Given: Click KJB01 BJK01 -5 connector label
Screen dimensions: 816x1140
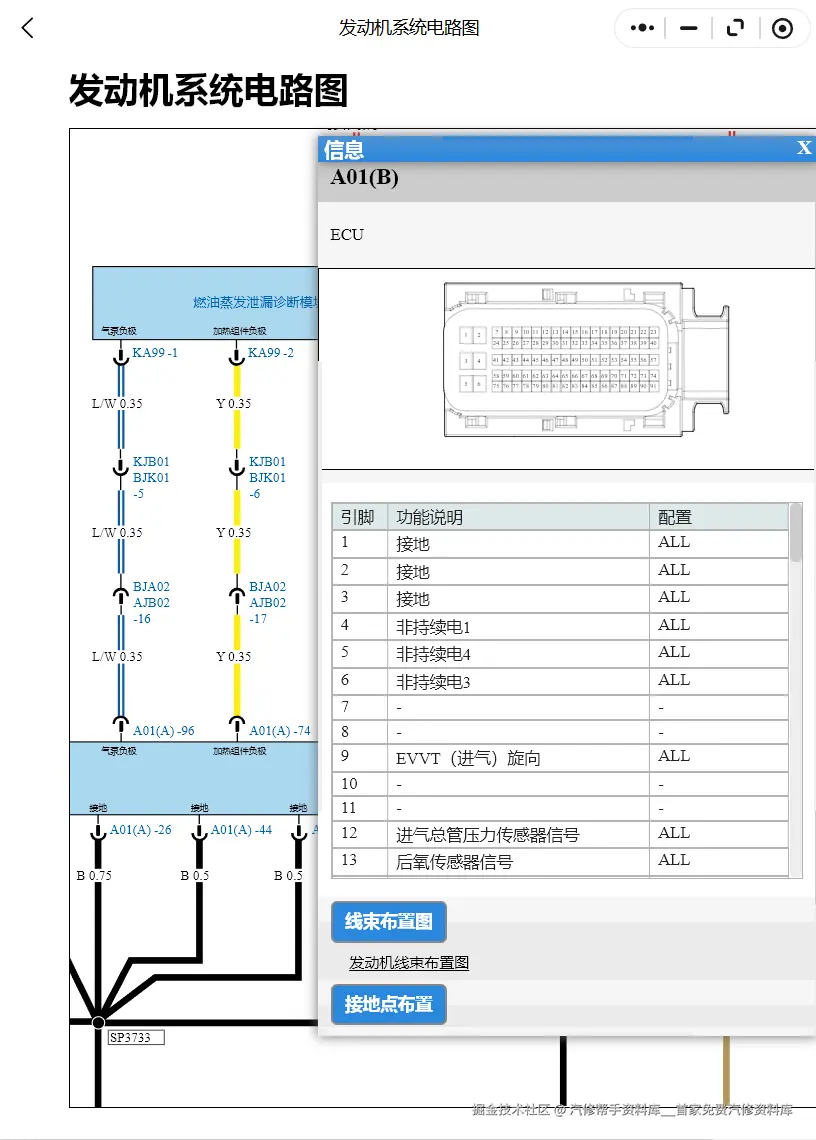Looking at the screenshot, I should pyautogui.click(x=151, y=478).
